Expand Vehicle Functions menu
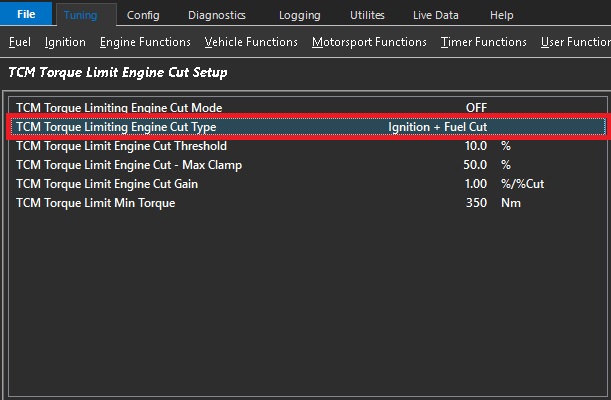 (251, 42)
